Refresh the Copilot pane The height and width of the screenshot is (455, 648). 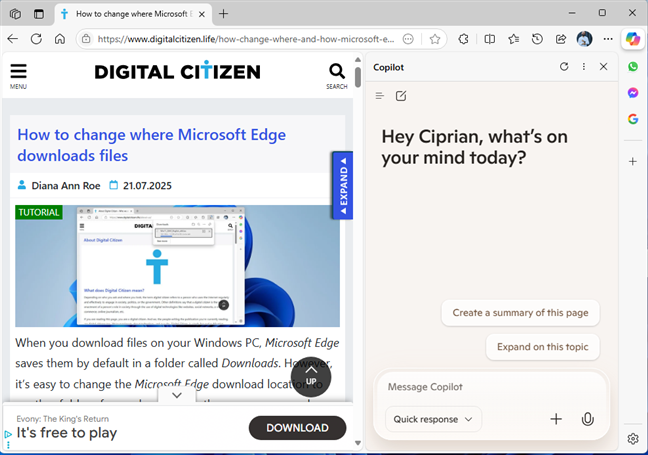pos(564,67)
